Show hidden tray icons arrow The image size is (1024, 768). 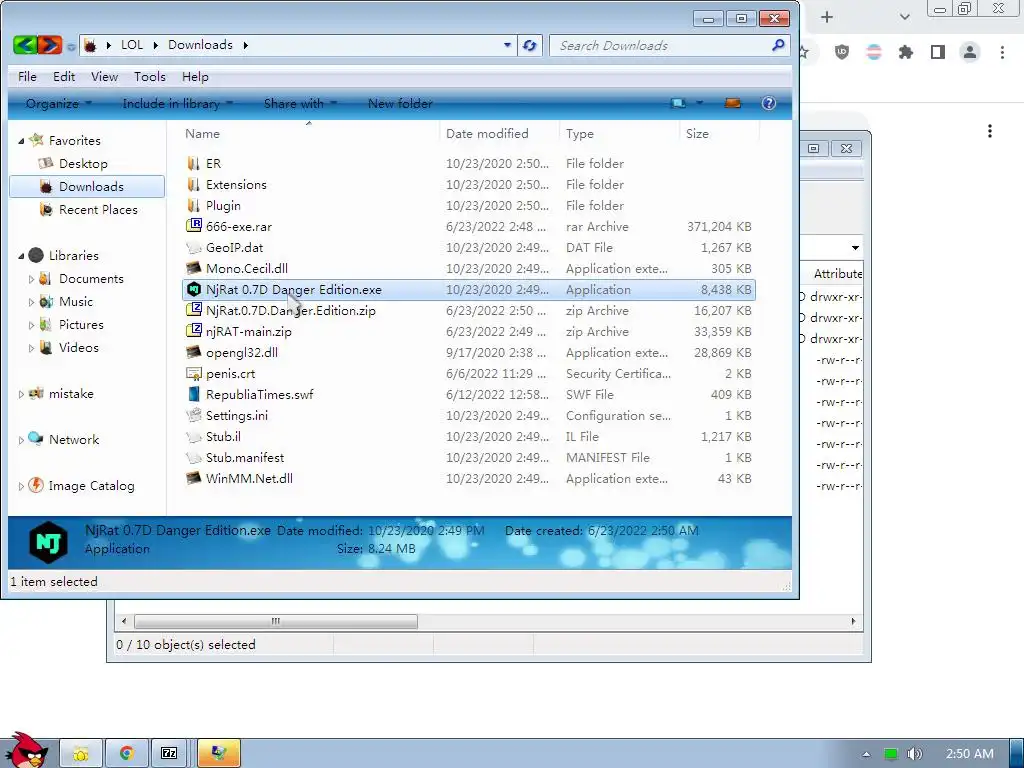tap(866, 754)
